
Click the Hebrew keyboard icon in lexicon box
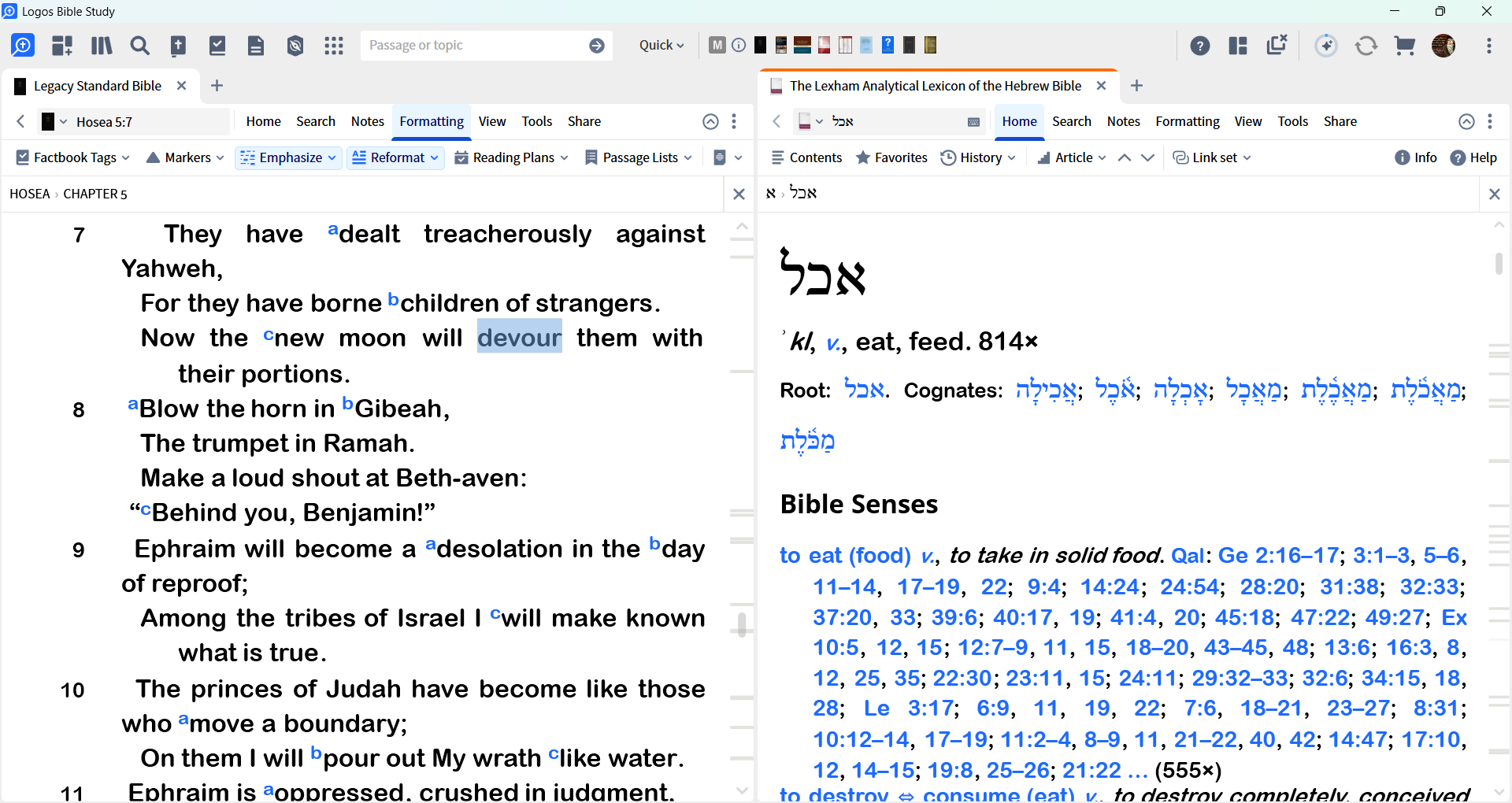pyautogui.click(x=973, y=122)
